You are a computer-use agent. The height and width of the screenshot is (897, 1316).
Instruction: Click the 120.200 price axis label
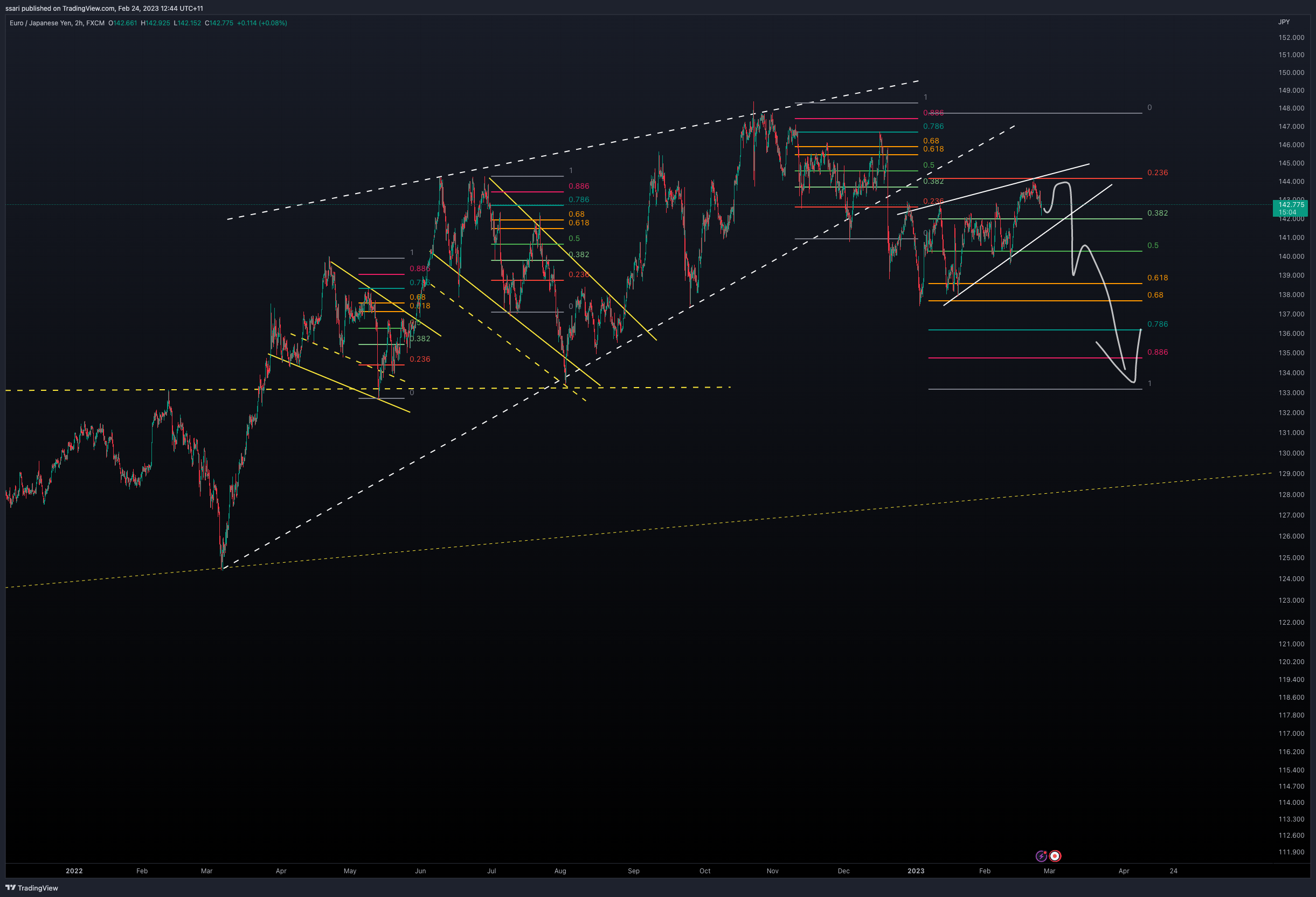click(x=1291, y=662)
